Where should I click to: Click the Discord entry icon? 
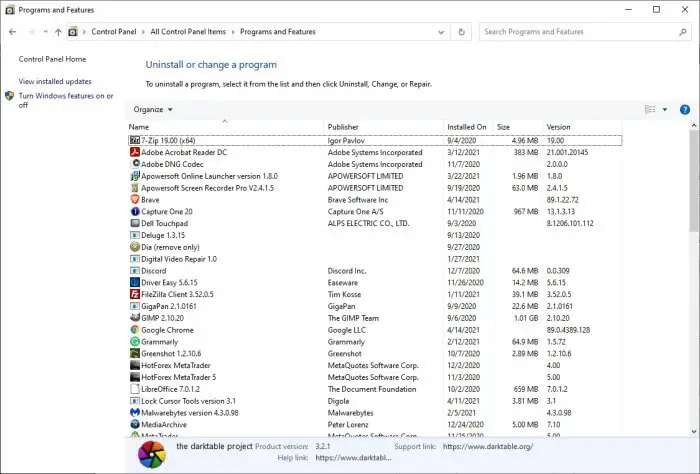tap(135, 270)
